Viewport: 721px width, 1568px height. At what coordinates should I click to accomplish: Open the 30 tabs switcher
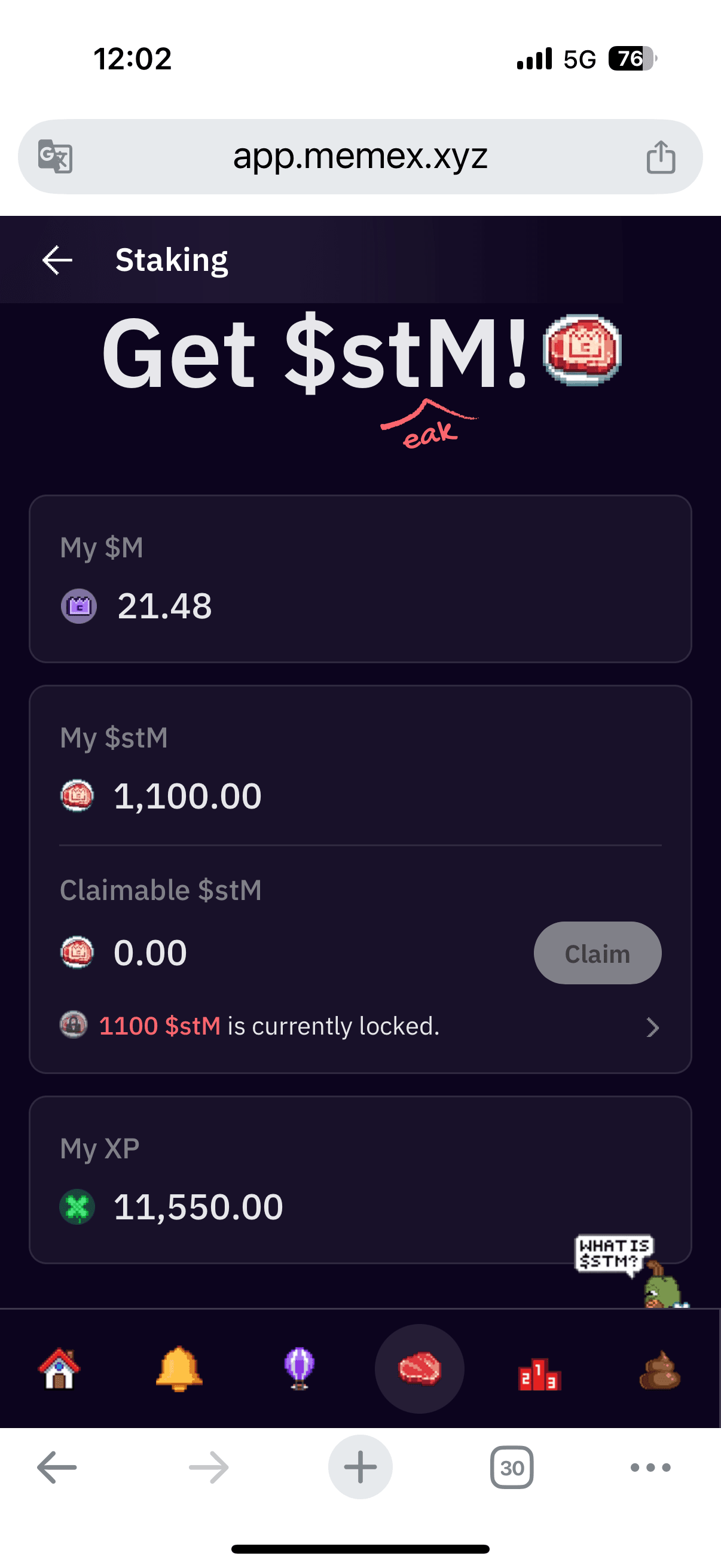(x=512, y=1468)
